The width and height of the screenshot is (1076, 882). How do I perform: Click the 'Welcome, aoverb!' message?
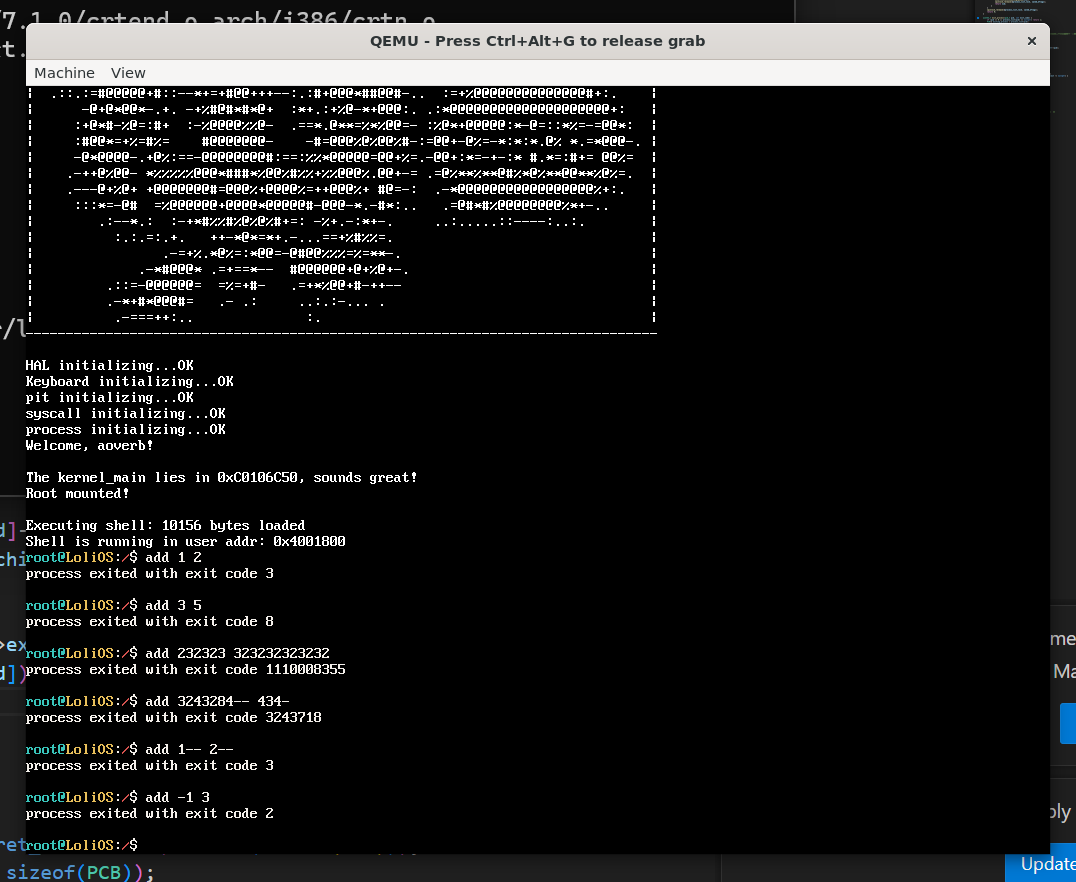click(x=89, y=445)
